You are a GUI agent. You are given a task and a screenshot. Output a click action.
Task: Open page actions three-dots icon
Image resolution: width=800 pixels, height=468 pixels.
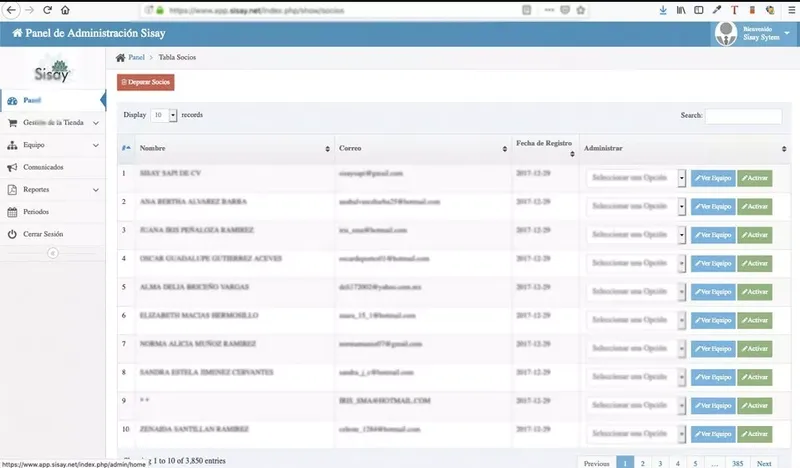coord(549,10)
